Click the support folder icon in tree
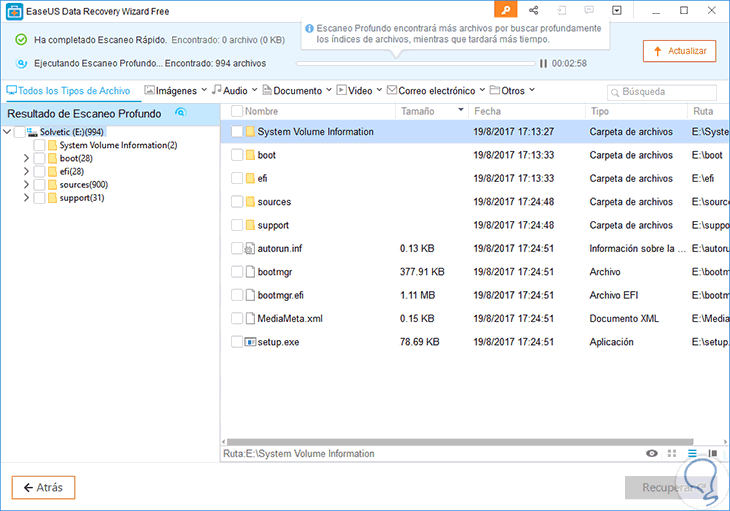Screen dimensions: 730x511 click(53, 198)
